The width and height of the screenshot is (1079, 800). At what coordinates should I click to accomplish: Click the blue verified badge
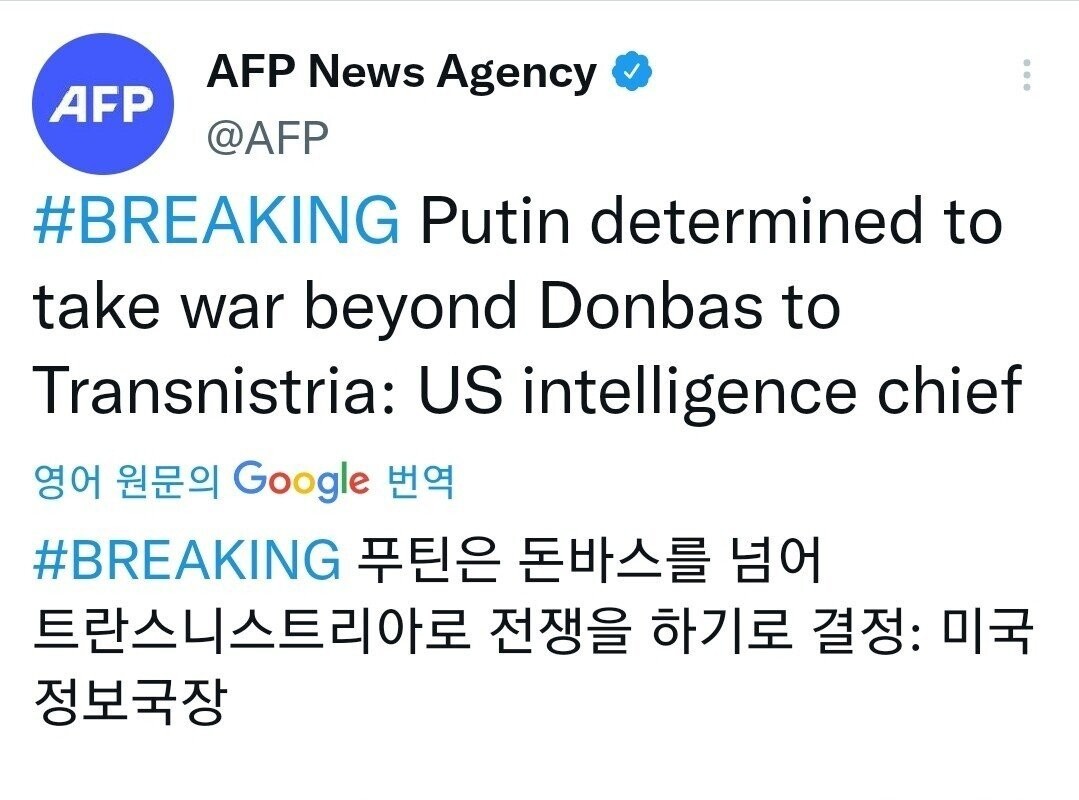point(632,73)
